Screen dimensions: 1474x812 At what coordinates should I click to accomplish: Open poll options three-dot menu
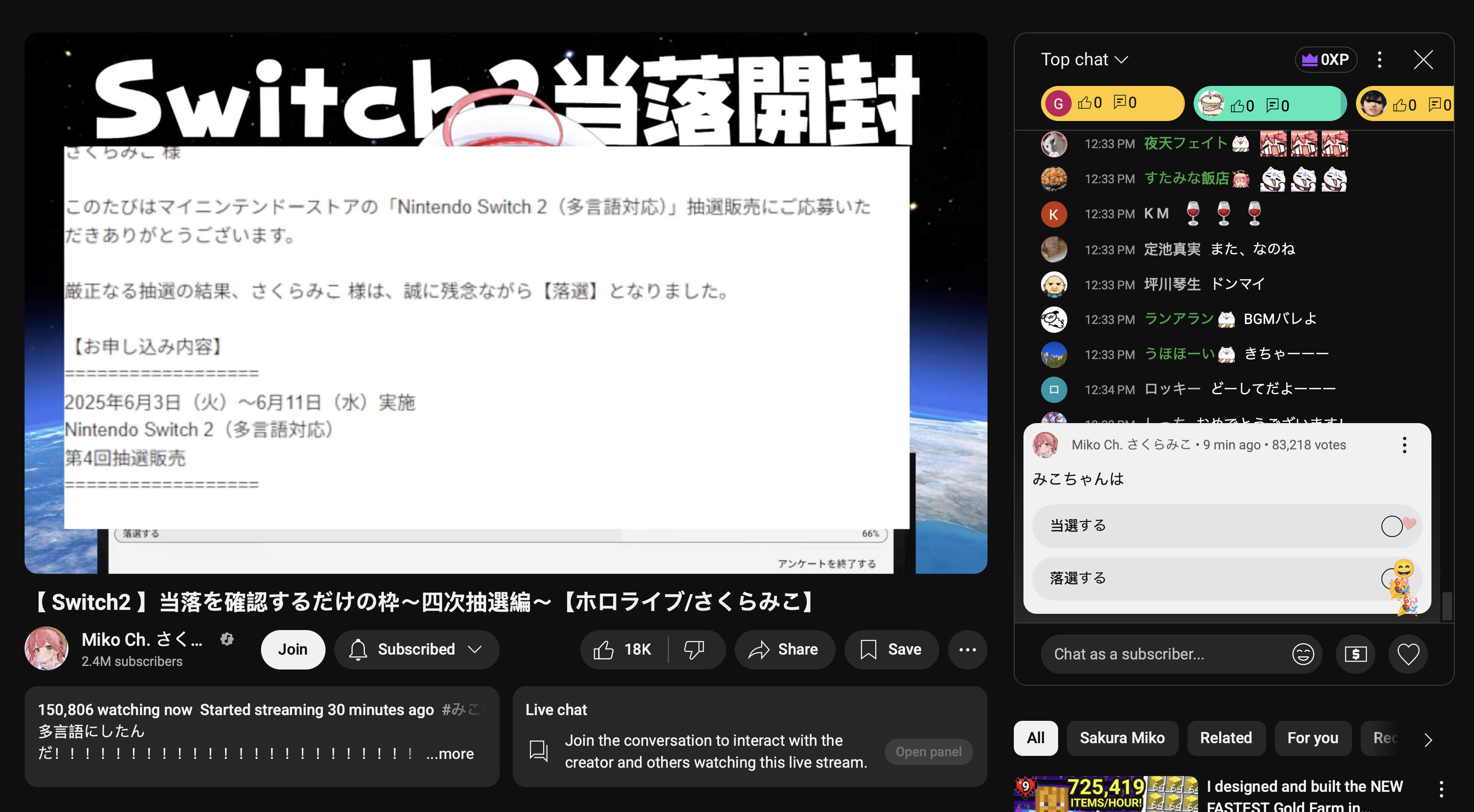click(x=1404, y=445)
